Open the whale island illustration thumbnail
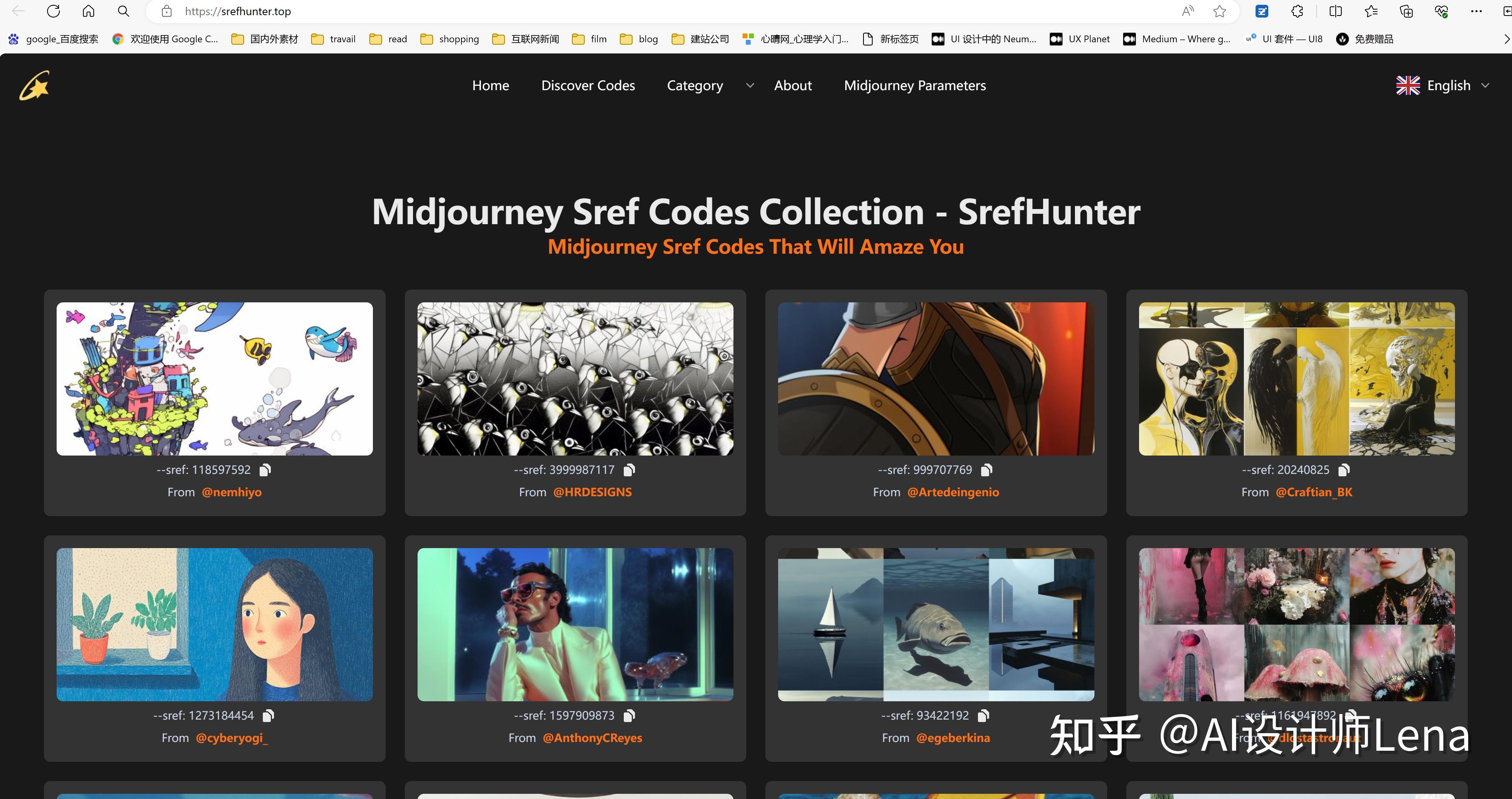This screenshot has width=1512, height=799. pyautogui.click(x=214, y=379)
